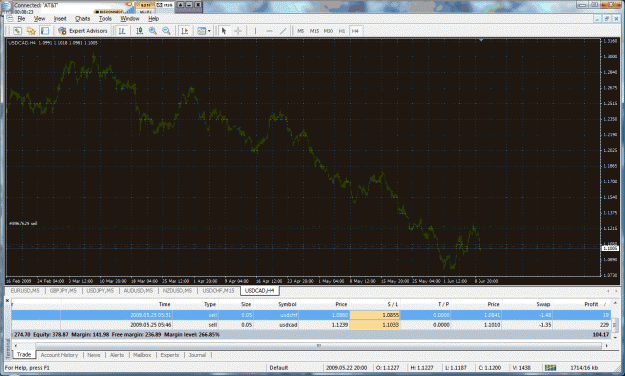
Task: Click the 1.1033 stop loss cell
Action: (x=375, y=325)
